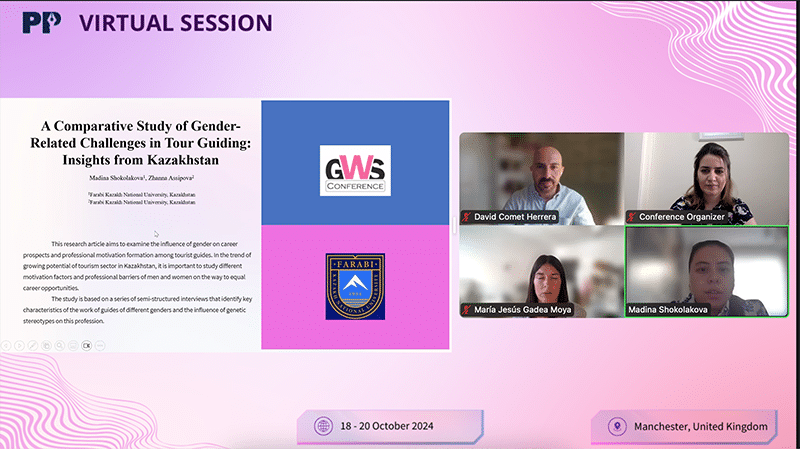Click the location pin beside Manchester
800x449 pixels.
coord(616,426)
